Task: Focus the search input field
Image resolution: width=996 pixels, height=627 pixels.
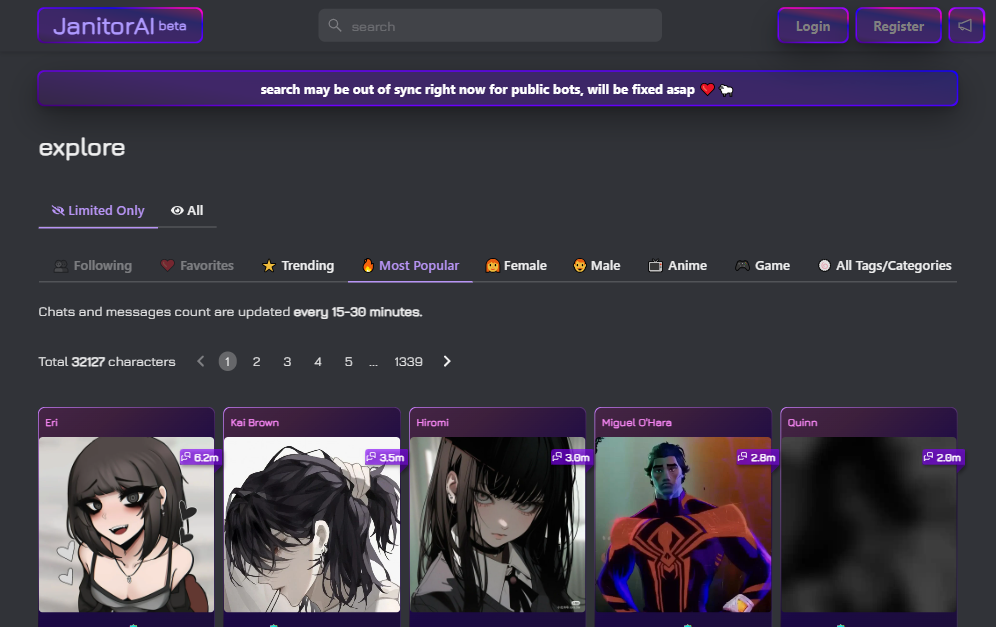Action: tap(490, 25)
